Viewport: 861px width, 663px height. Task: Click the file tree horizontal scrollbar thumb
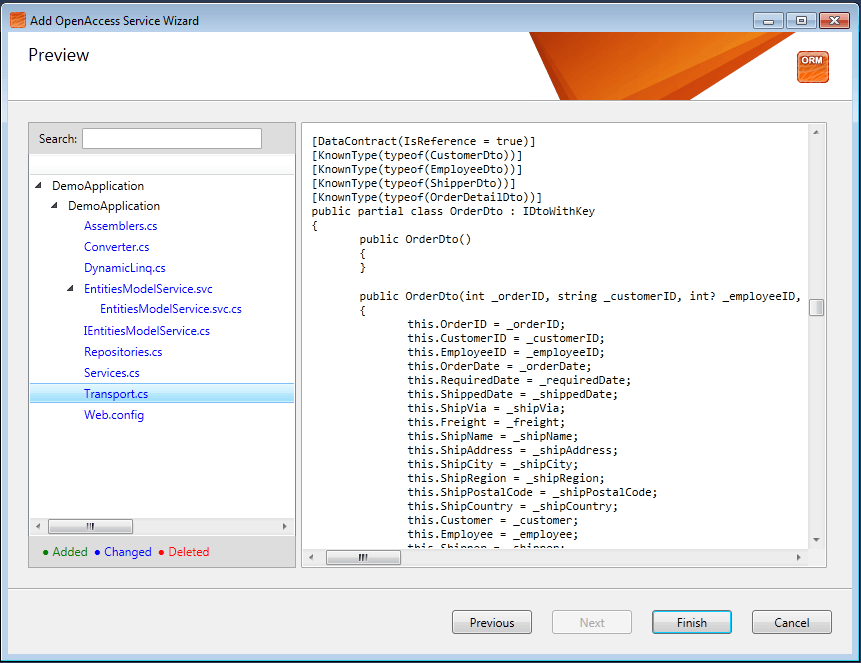(x=91, y=526)
